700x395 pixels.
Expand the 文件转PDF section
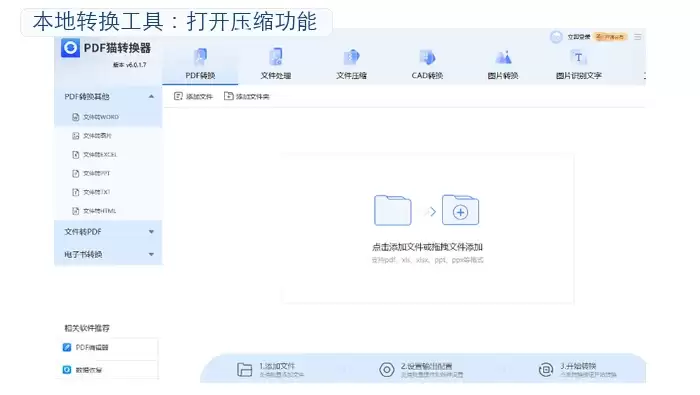click(108, 232)
